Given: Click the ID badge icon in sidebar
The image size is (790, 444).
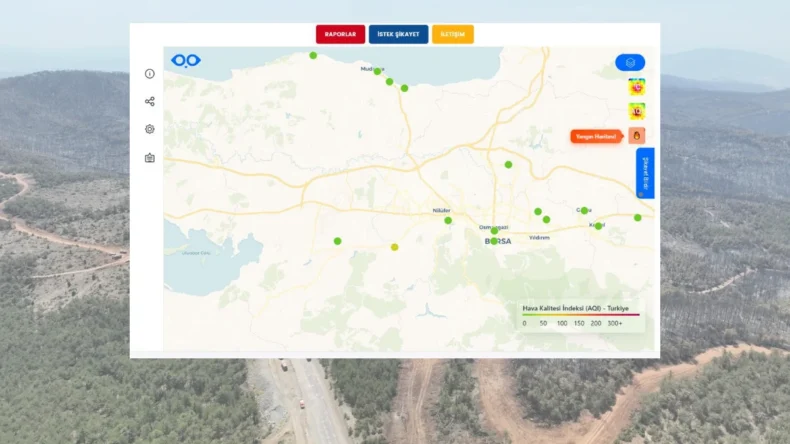Looking at the screenshot, I should (150, 158).
